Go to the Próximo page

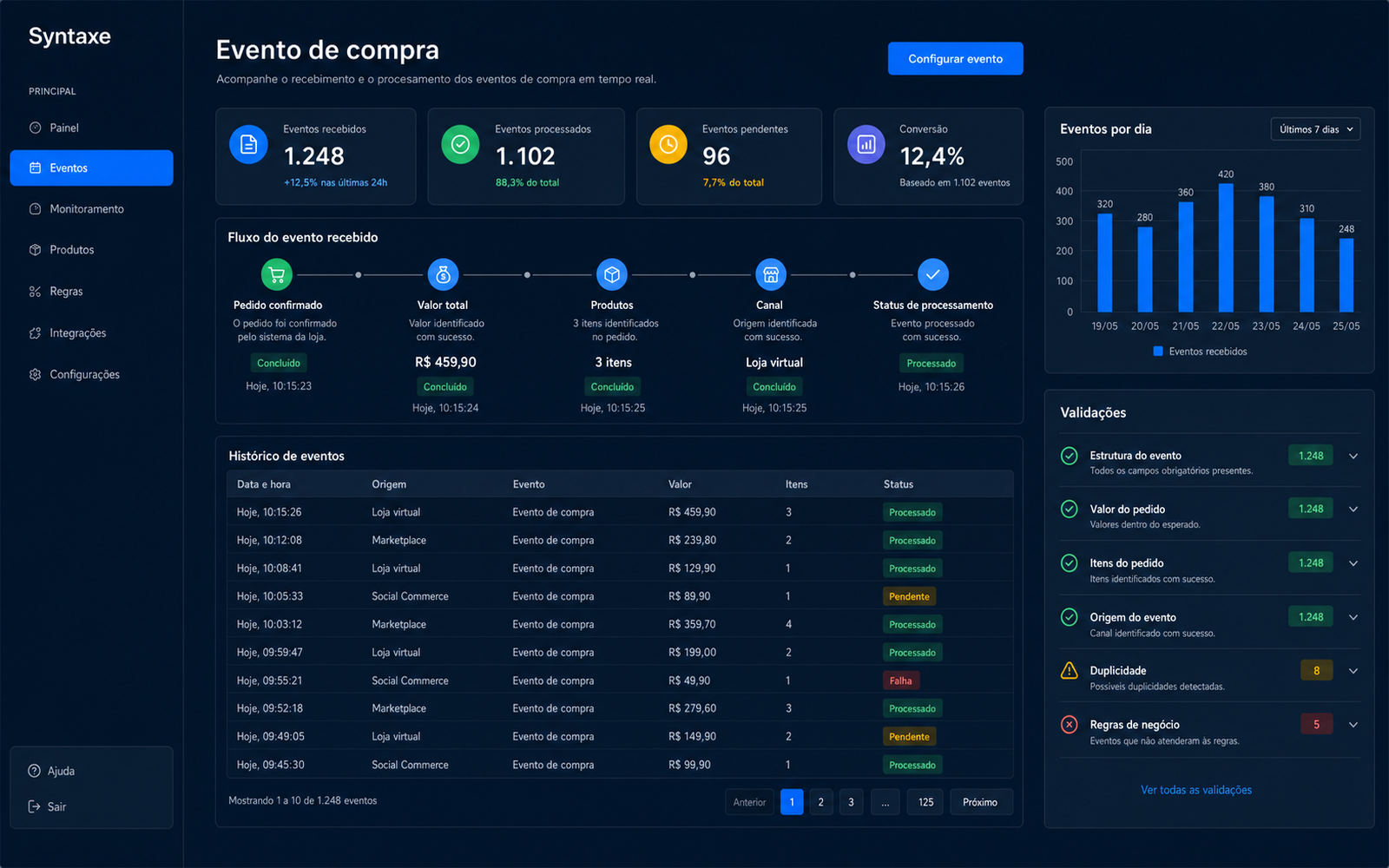(981, 802)
